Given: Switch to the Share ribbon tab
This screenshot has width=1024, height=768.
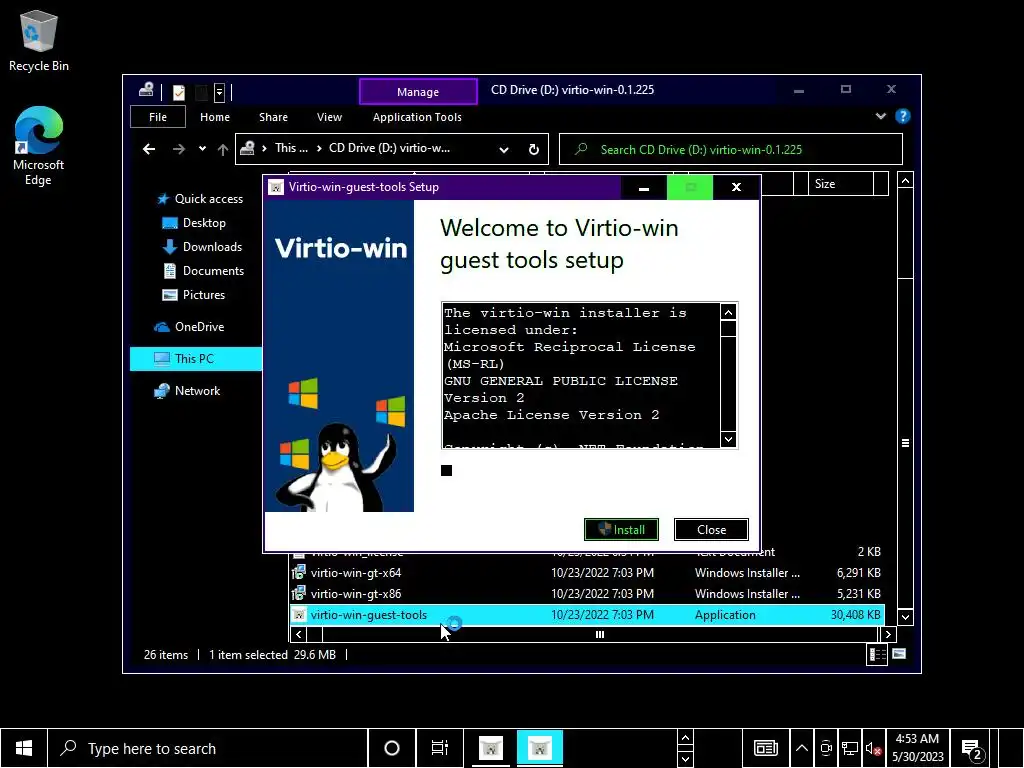Looking at the screenshot, I should 273,117.
